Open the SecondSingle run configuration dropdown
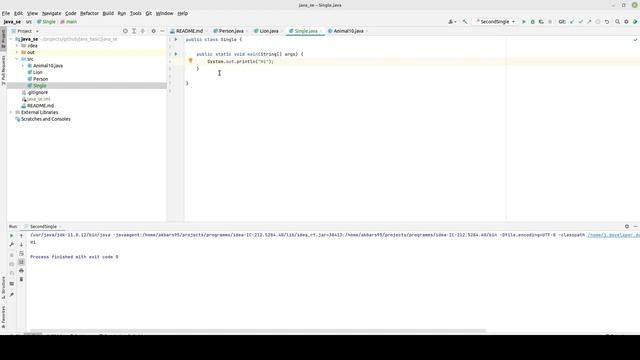The height and width of the screenshot is (360, 640). point(495,22)
